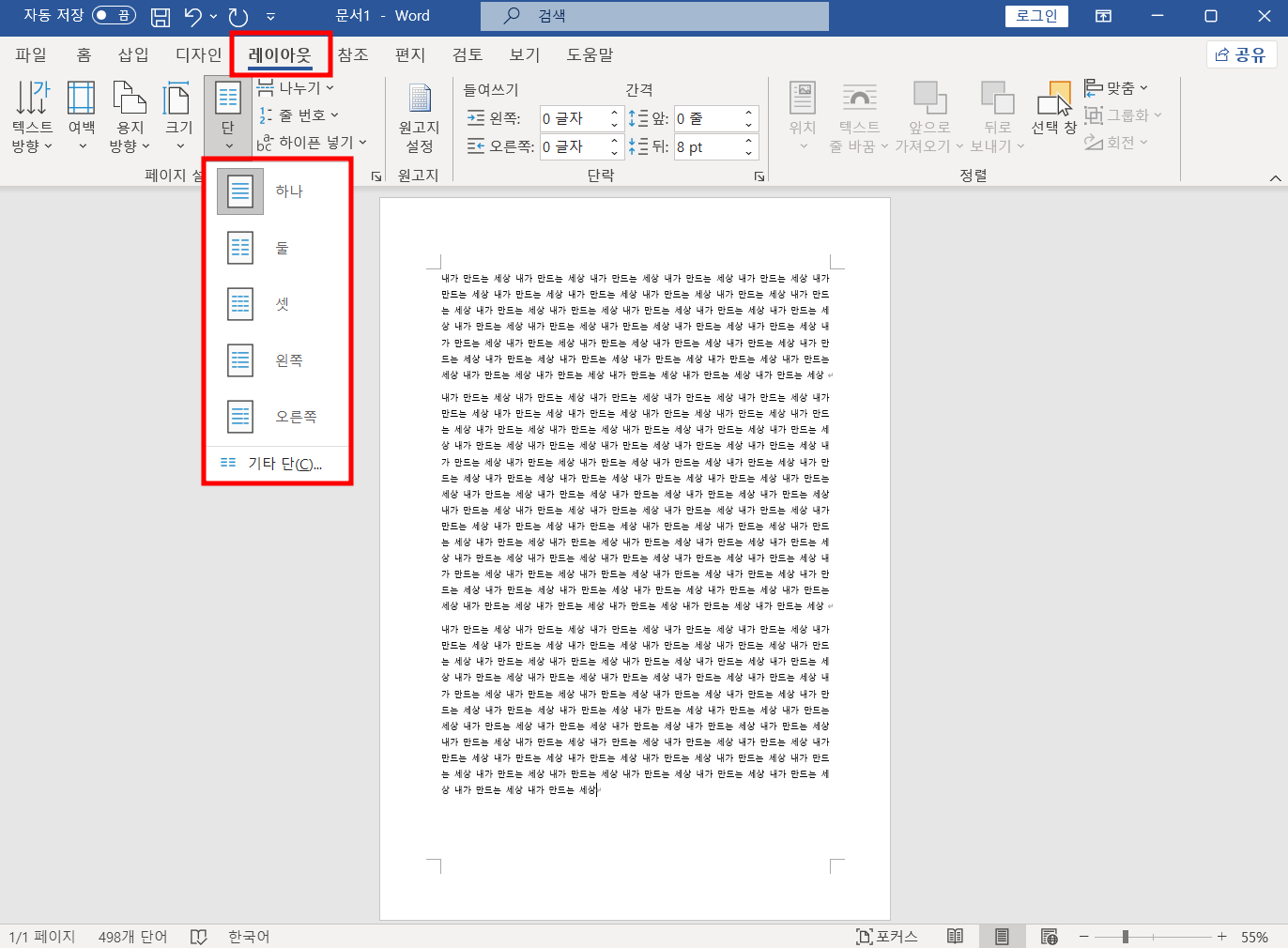Open the 파일 tab
The image size is (1288, 948).
pos(31,54)
